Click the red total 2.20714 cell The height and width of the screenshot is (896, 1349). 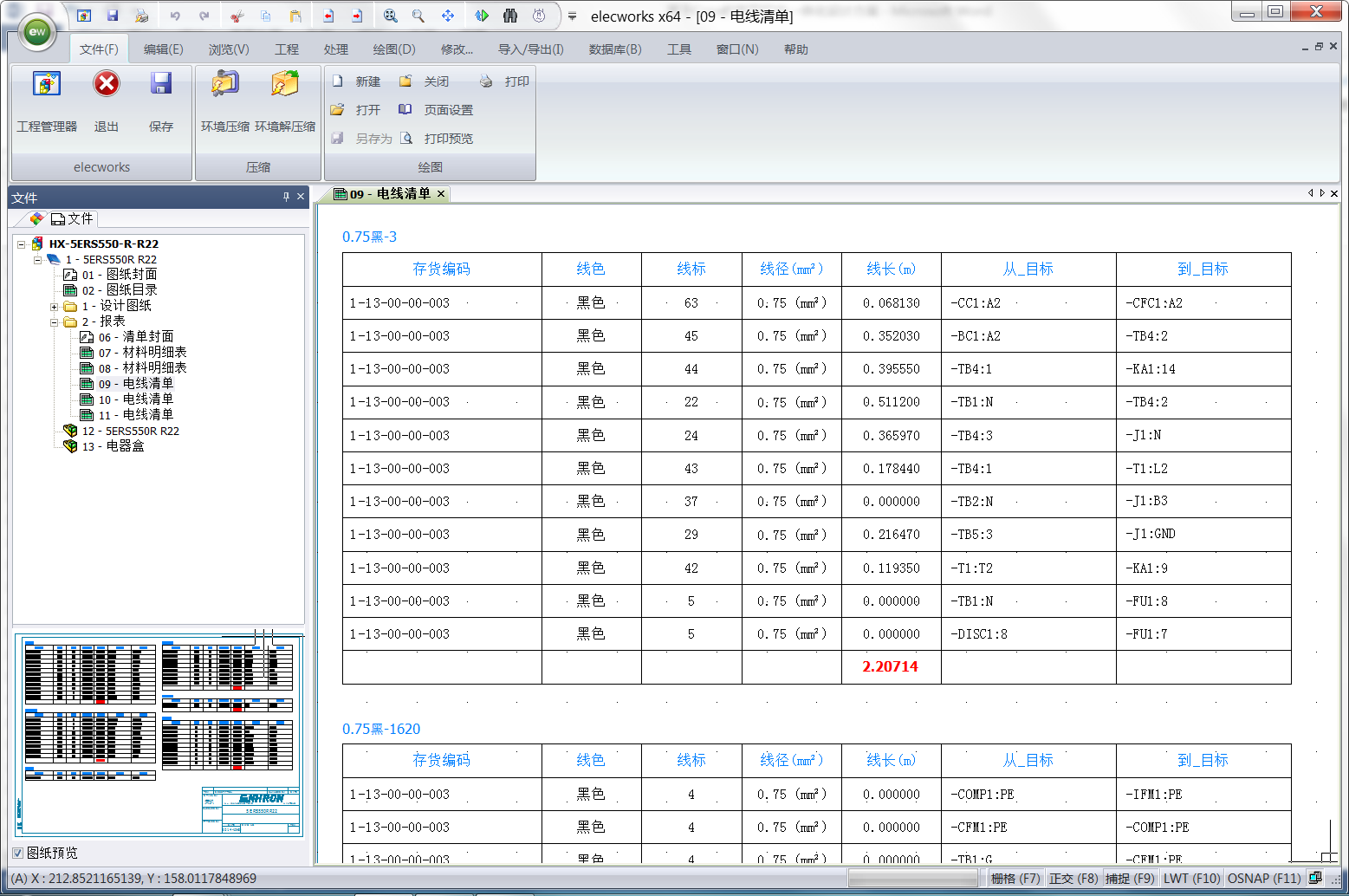click(x=891, y=666)
